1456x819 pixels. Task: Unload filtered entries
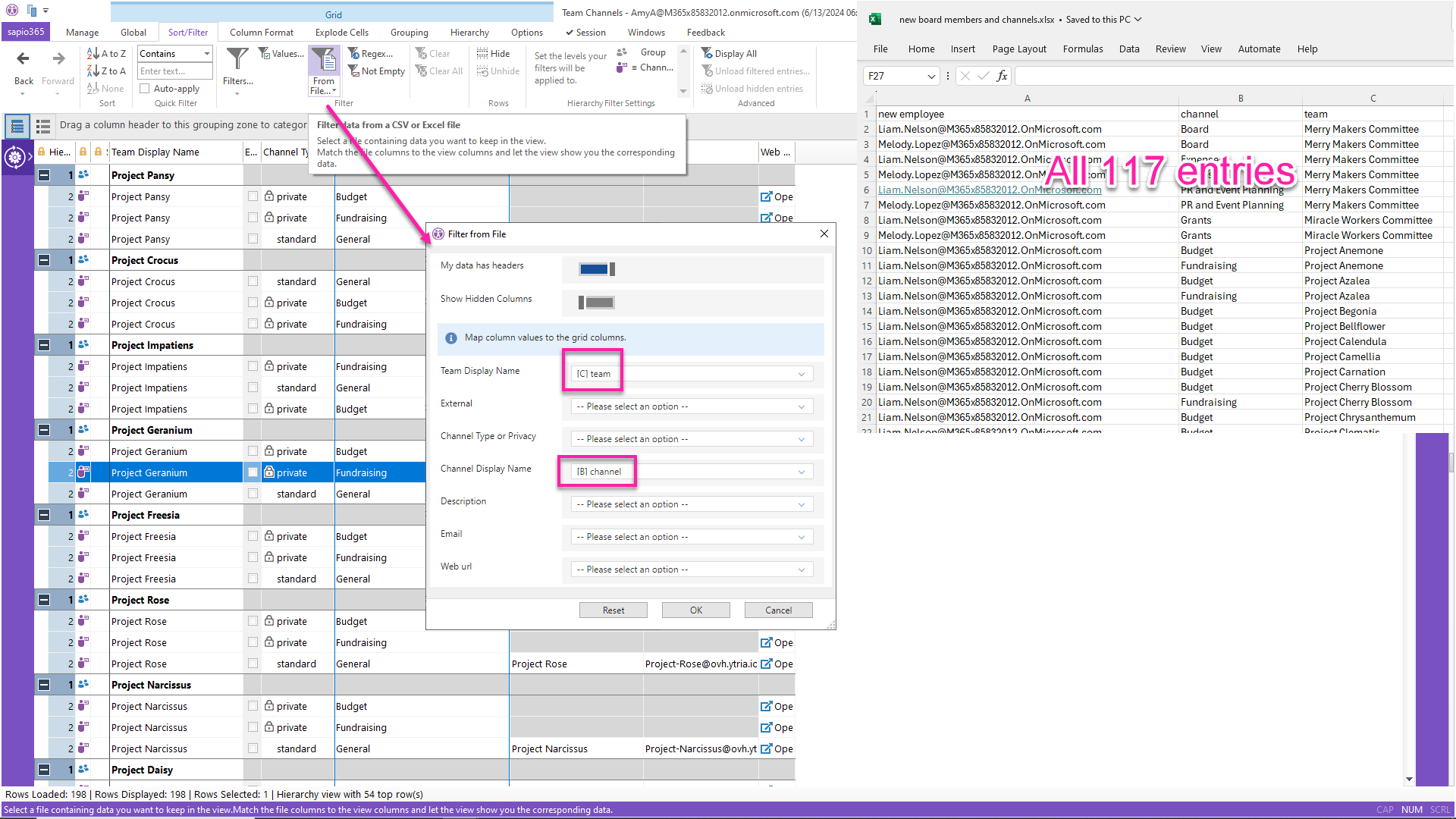coord(755,71)
